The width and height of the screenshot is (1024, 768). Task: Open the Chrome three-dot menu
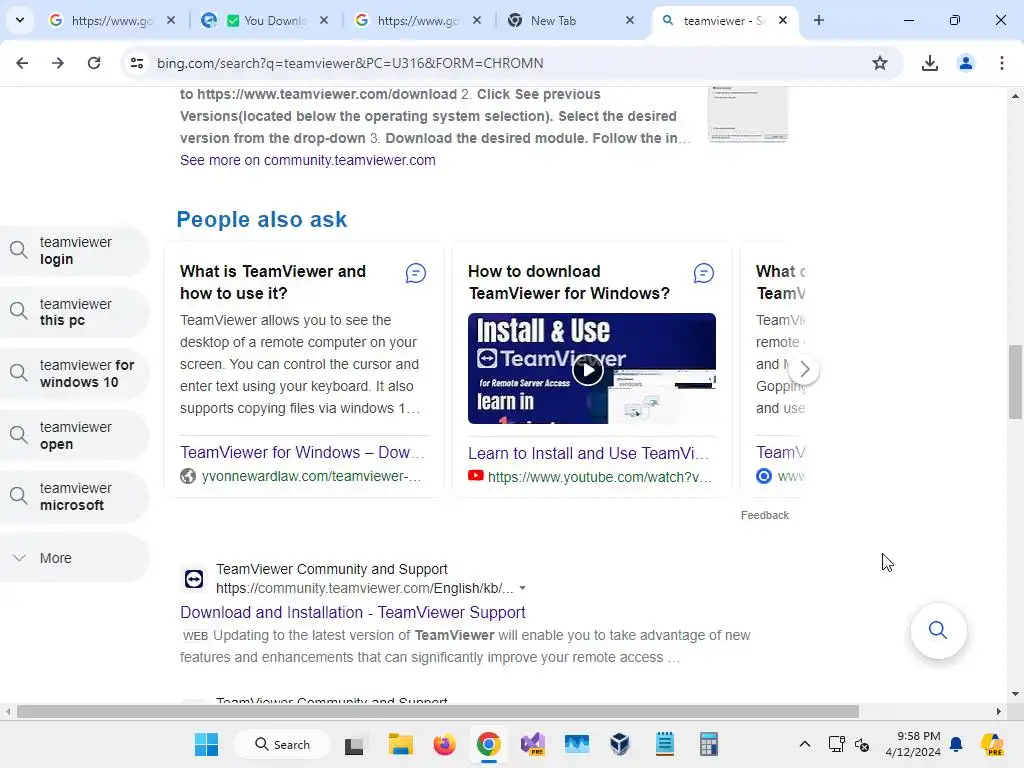click(1002, 63)
